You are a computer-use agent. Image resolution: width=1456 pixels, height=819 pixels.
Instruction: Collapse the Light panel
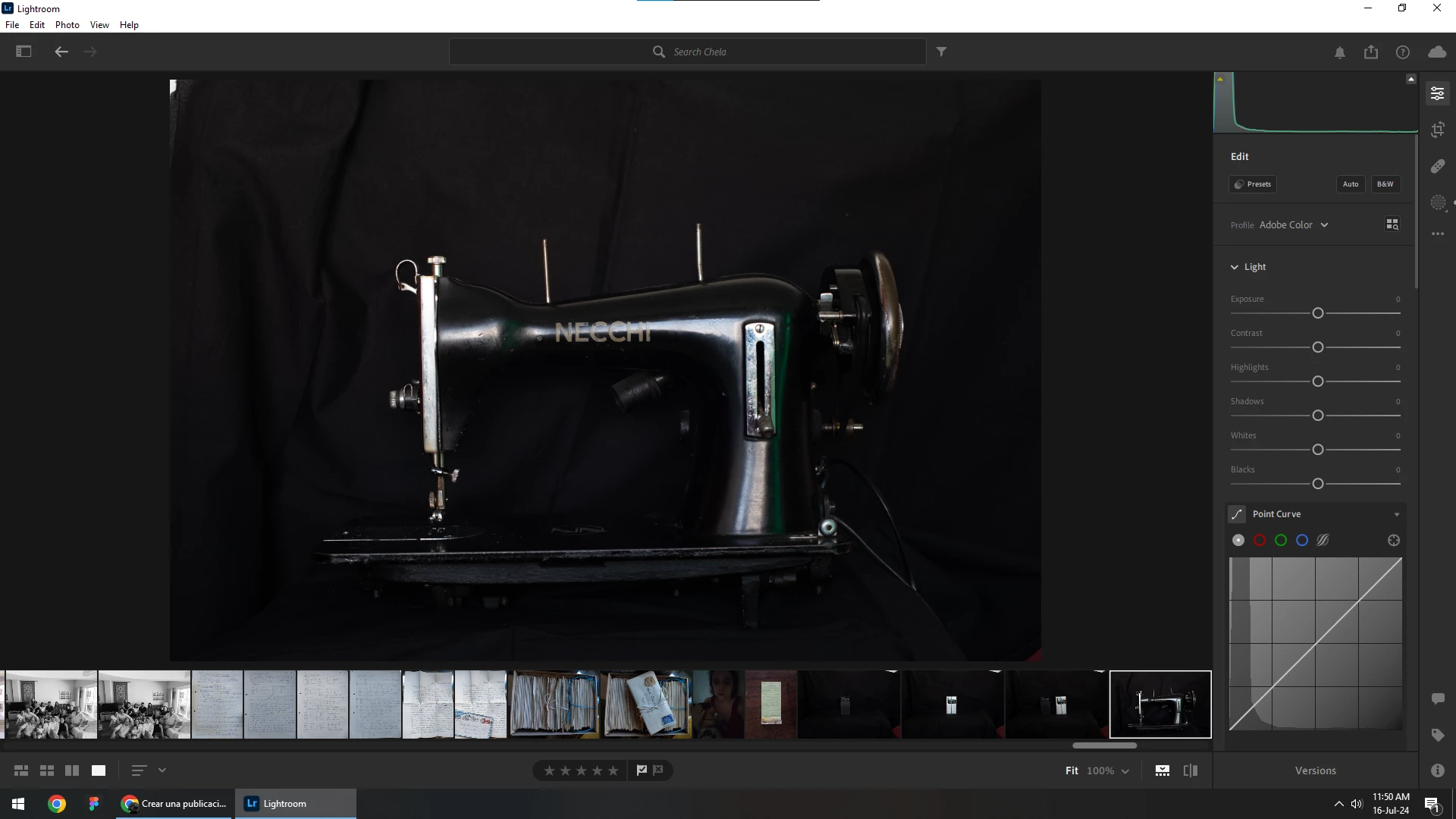click(x=1235, y=267)
